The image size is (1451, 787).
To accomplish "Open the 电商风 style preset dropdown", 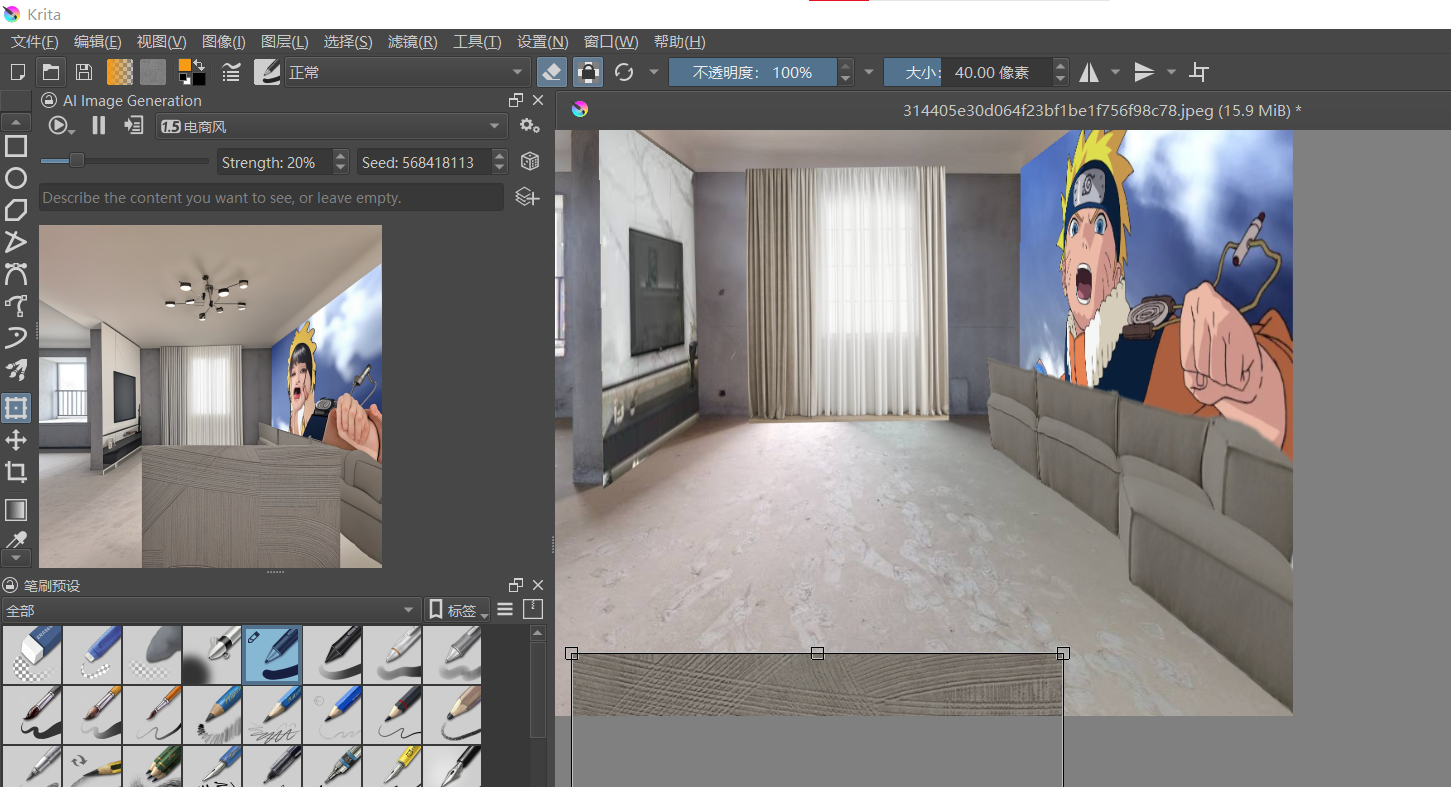I will click(x=332, y=126).
